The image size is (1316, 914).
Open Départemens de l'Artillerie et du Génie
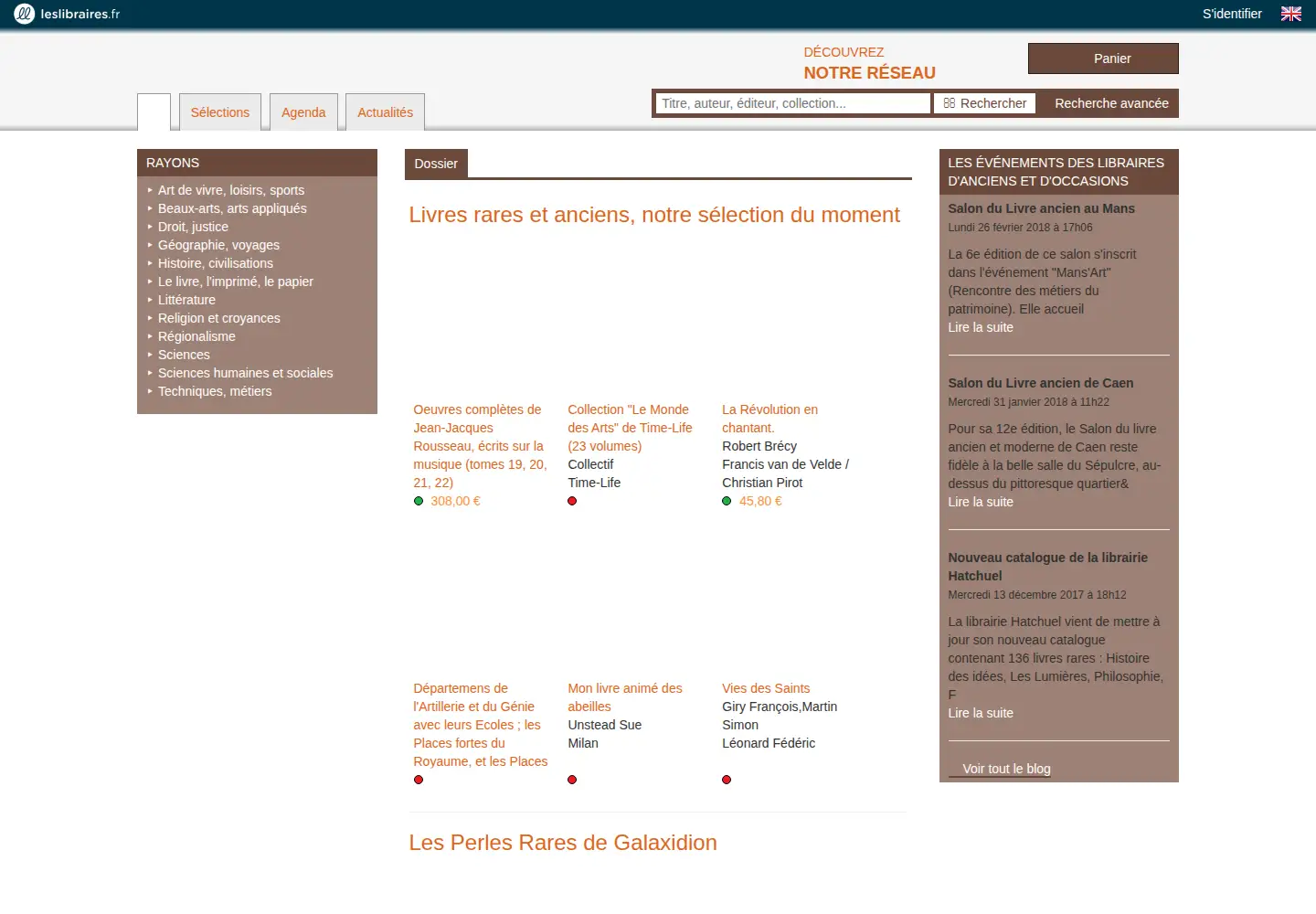[481, 725]
